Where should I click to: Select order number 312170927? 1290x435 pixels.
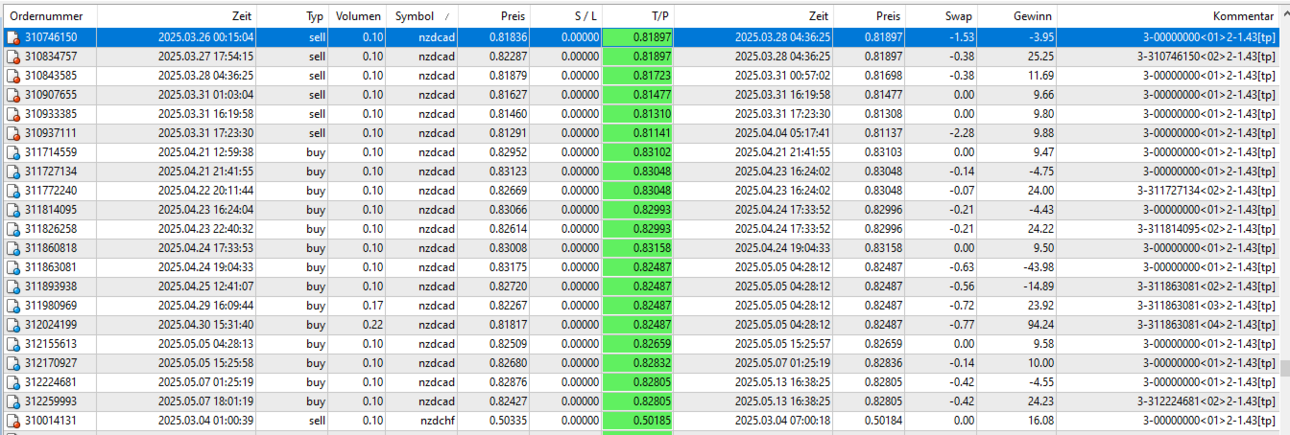tap(53, 363)
